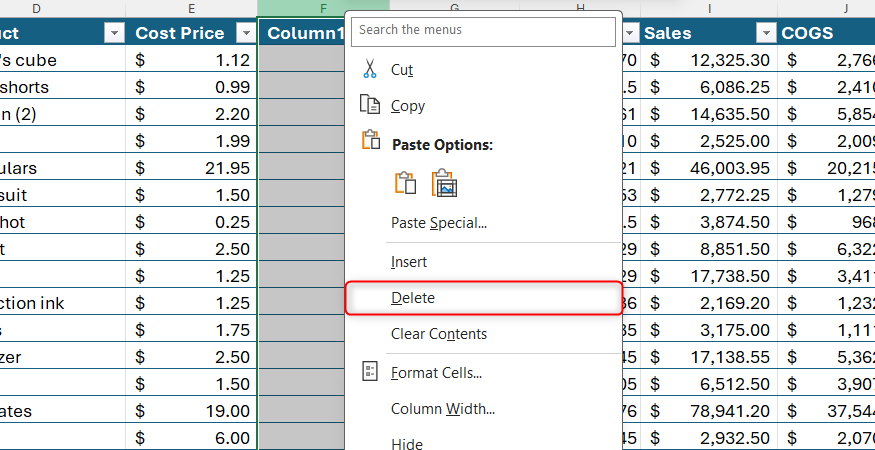Choose Delete to remove the column
This screenshot has width=875, height=450.
click(x=484, y=298)
